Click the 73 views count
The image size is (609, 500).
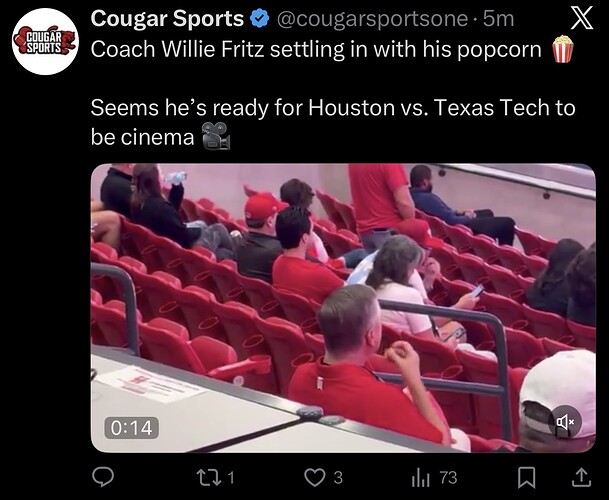pyautogui.click(x=448, y=477)
